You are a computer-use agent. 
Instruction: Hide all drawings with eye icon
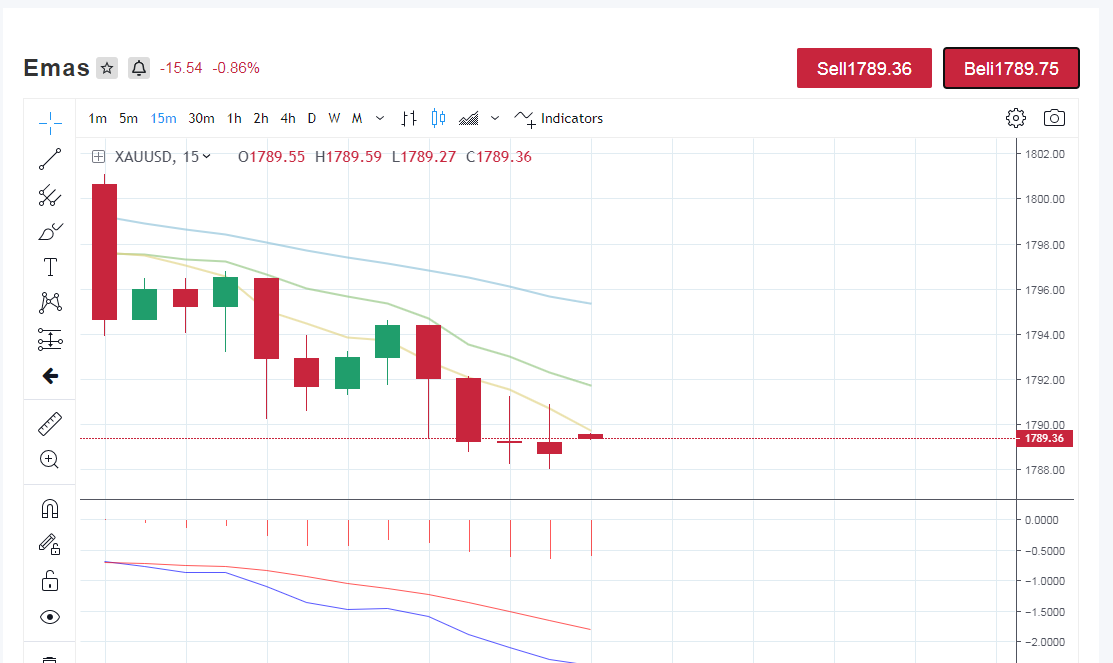click(50, 617)
